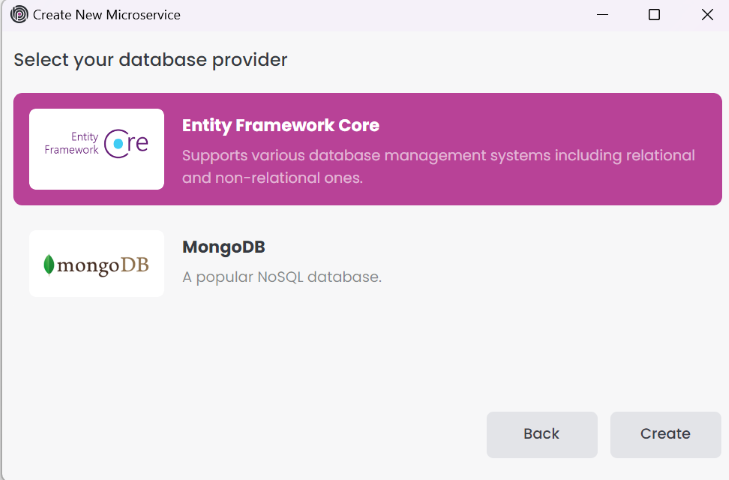The width and height of the screenshot is (729, 480).
Task: Close the Create New Microservice dialog
Action: [x=706, y=15]
